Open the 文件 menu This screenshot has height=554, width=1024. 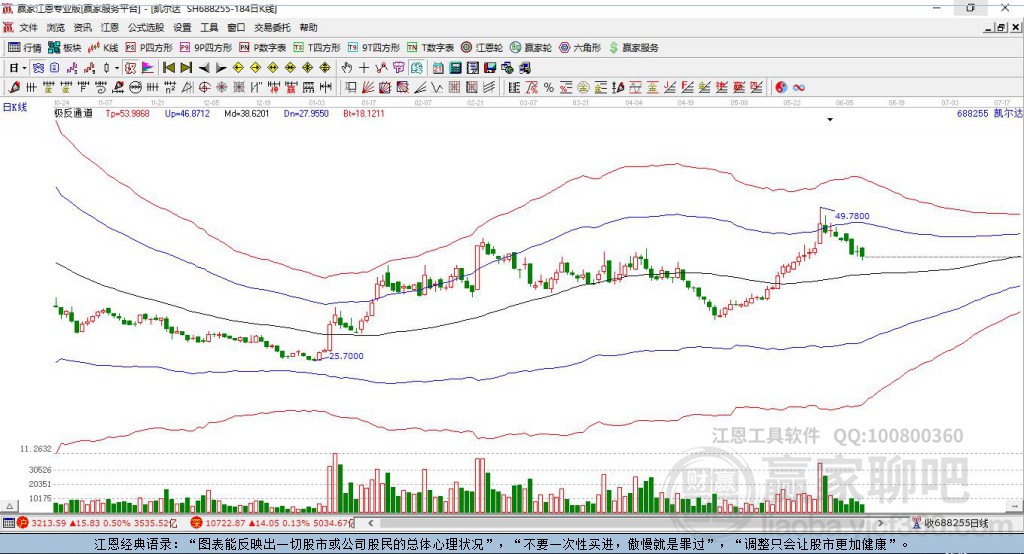[x=28, y=27]
